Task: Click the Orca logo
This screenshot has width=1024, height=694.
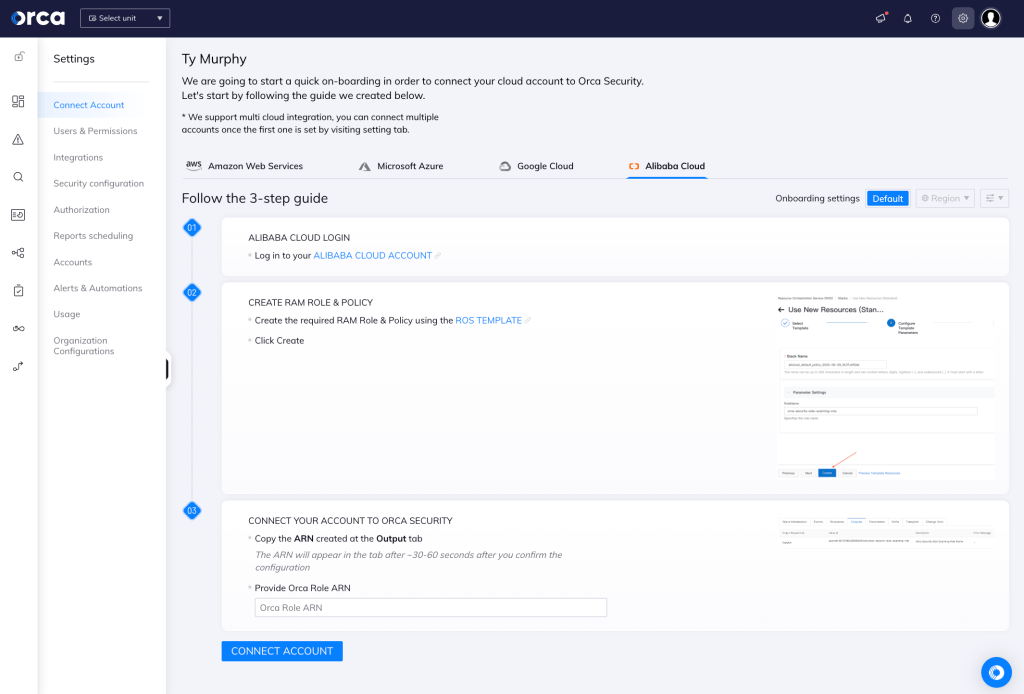Action: click(x=38, y=18)
